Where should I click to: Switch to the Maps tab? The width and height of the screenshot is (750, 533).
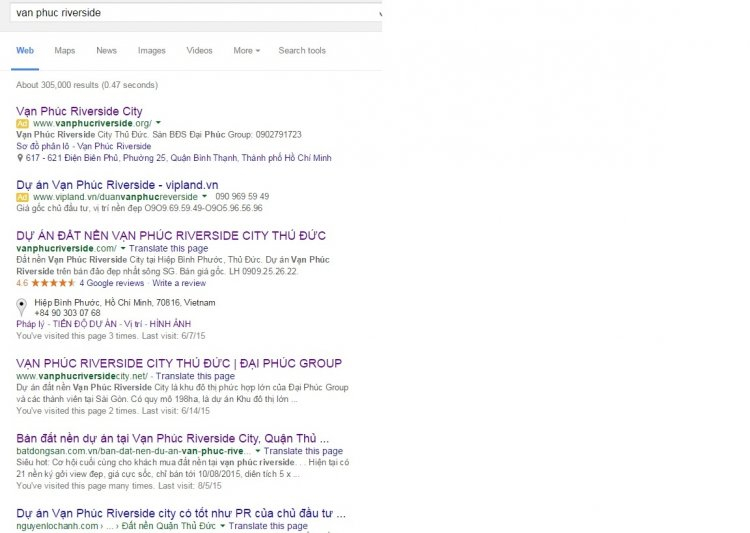pos(65,50)
